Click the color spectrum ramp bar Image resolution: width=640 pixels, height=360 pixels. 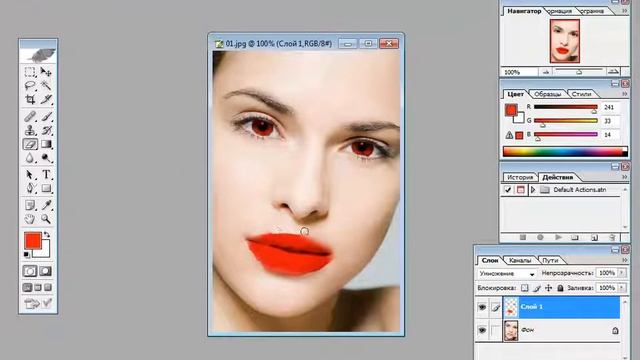pos(565,151)
